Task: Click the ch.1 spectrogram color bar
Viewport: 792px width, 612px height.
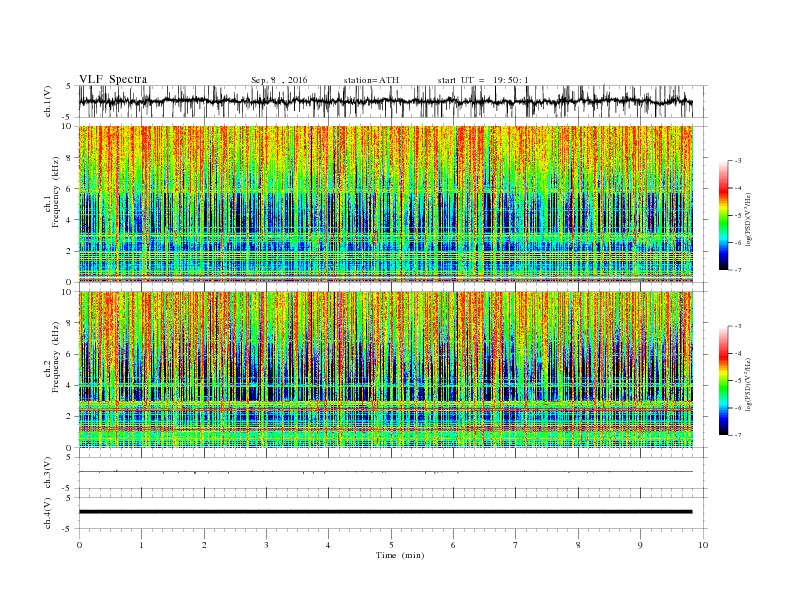Action: point(724,215)
